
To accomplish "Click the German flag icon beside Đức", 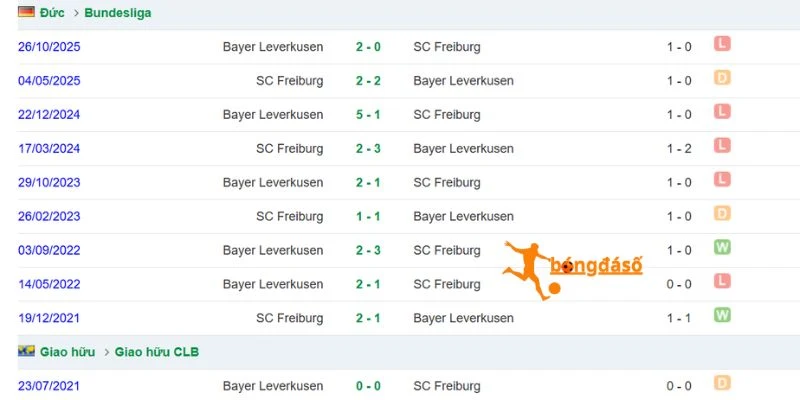I will (26, 12).
